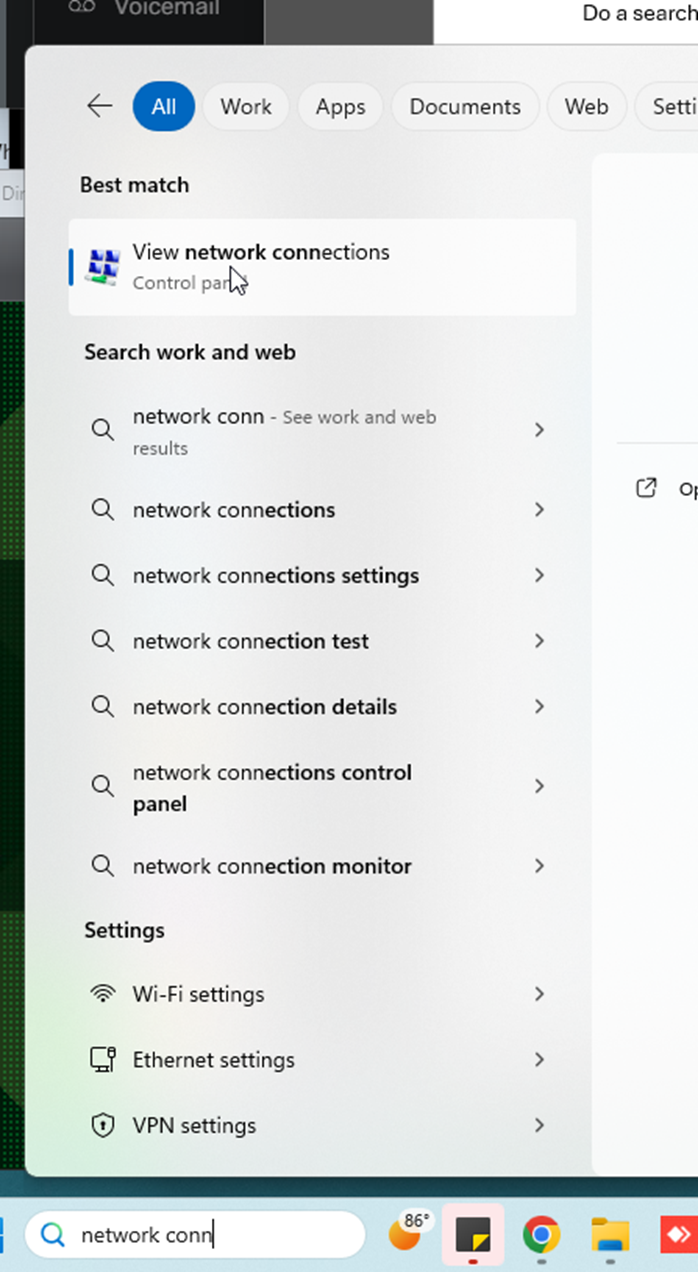Open the red AnyDesk taskbar icon
698x1272 pixels.
pos(679,1236)
